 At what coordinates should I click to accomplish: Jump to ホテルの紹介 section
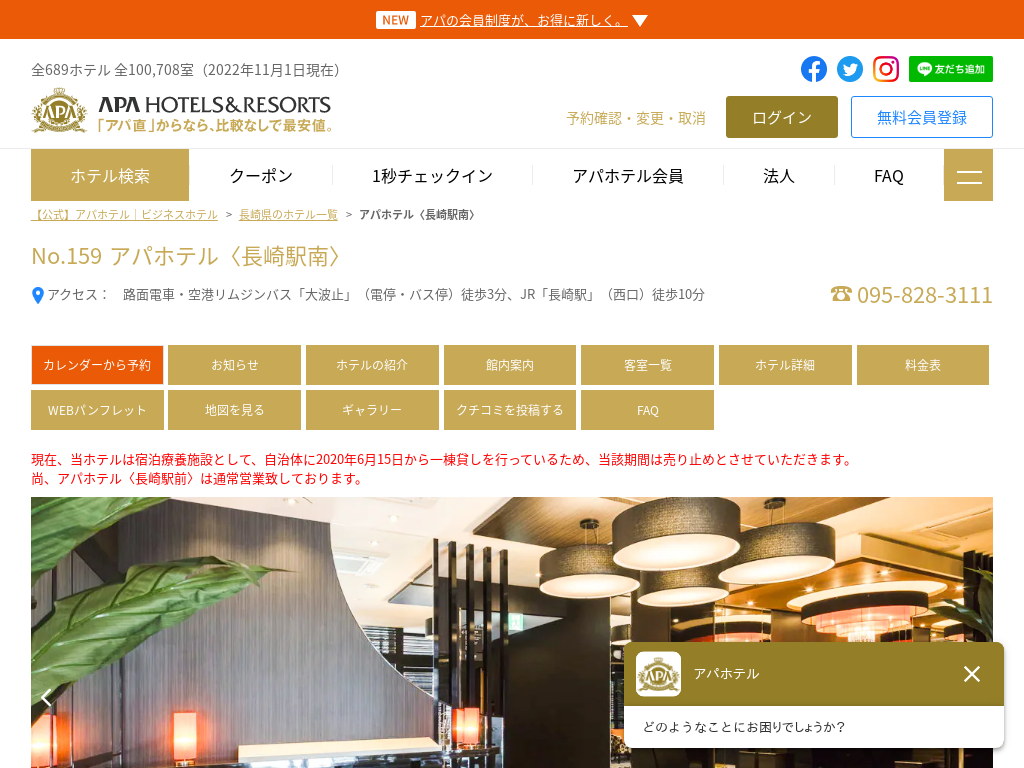(372, 365)
